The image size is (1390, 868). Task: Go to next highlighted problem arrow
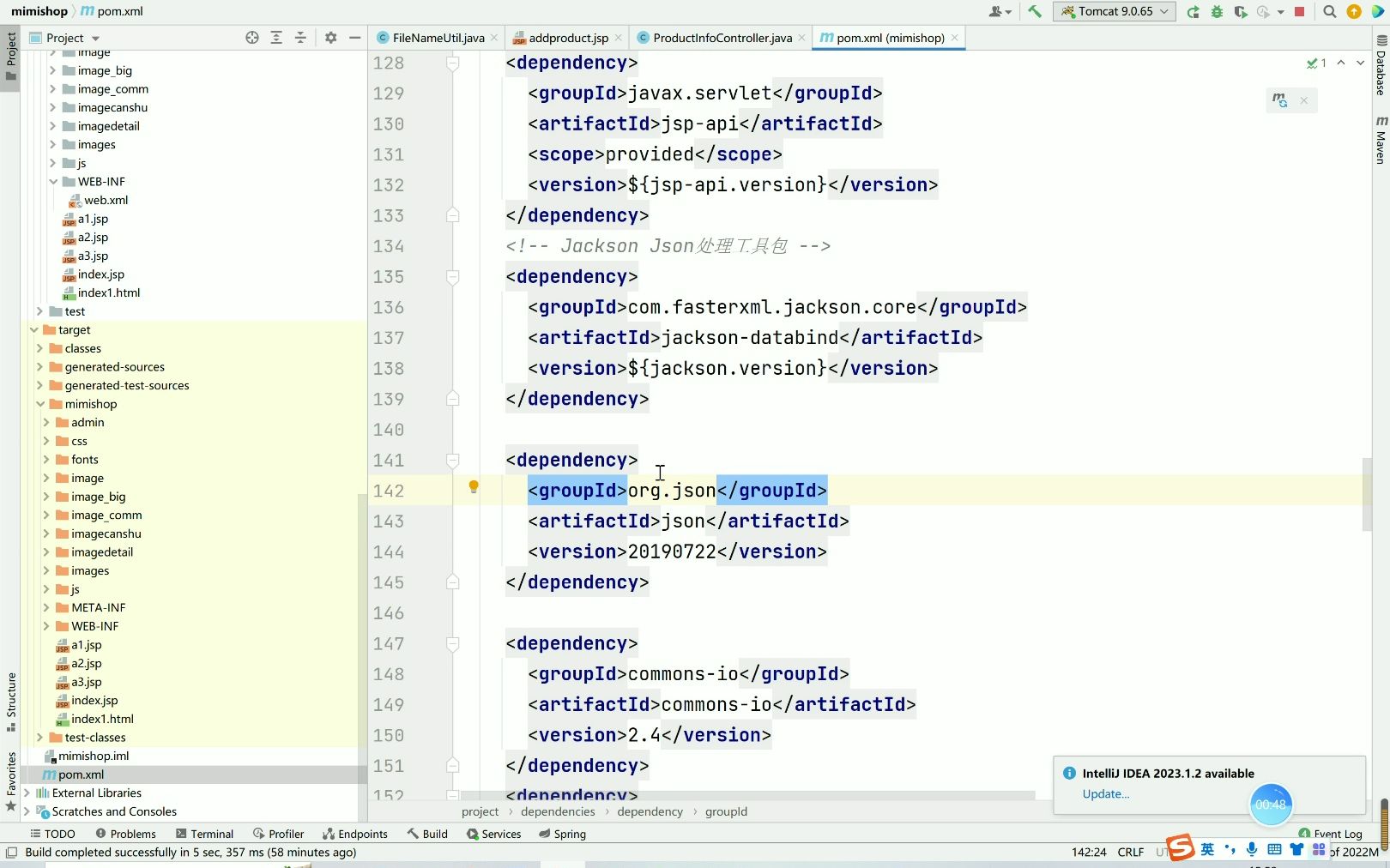(x=1360, y=63)
